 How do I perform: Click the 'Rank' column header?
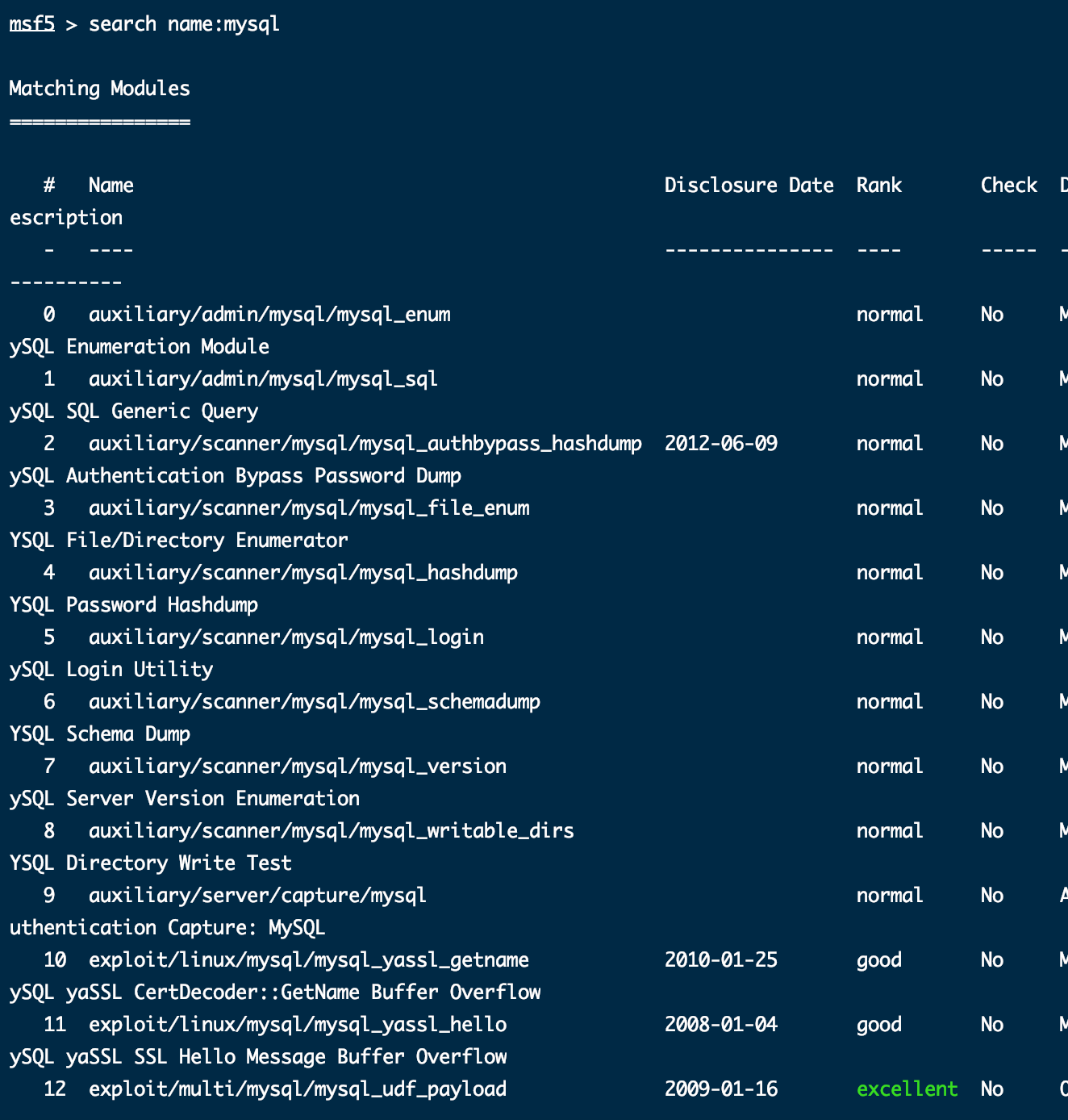[x=879, y=186]
